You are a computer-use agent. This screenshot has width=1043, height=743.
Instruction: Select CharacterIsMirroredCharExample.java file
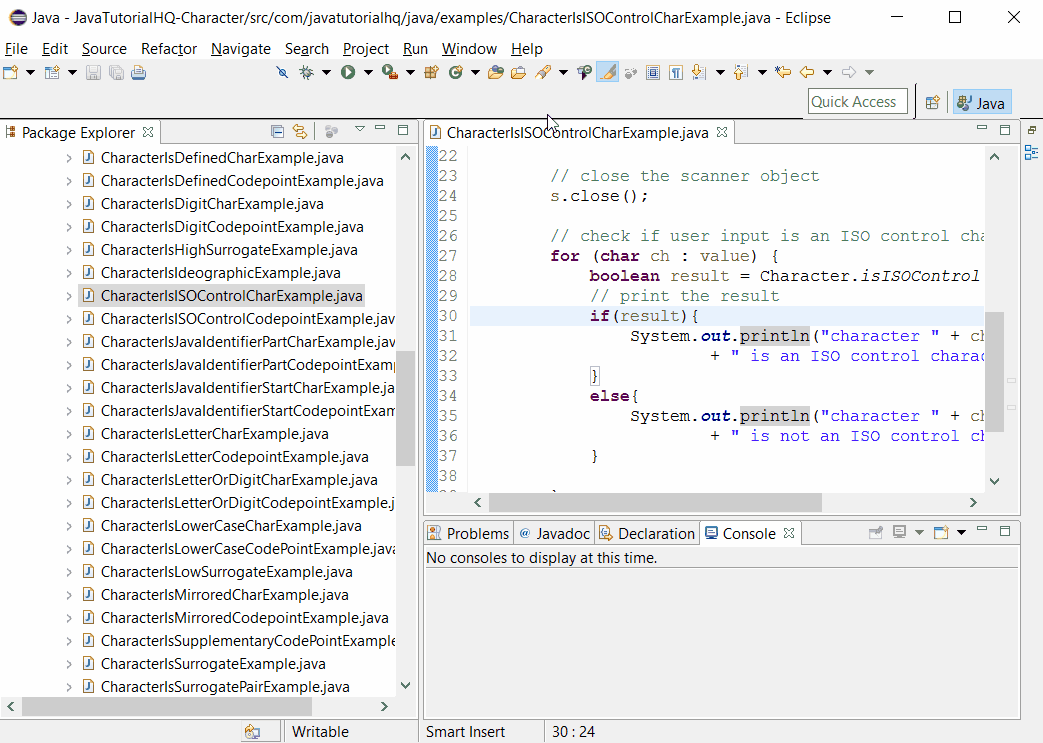pyautogui.click(x=225, y=595)
